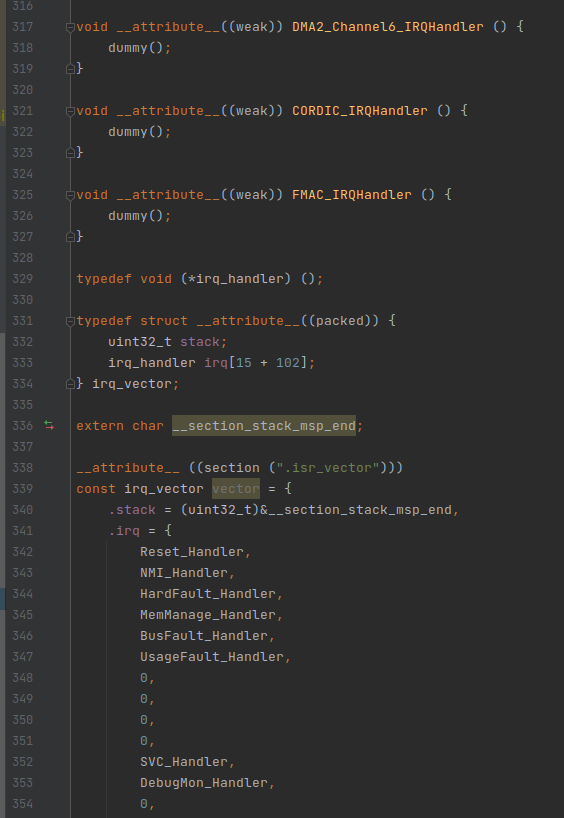Viewport: 564px width, 818px height.
Task: Click fold end marker beside irq_vector on line 334
Action: [70, 384]
